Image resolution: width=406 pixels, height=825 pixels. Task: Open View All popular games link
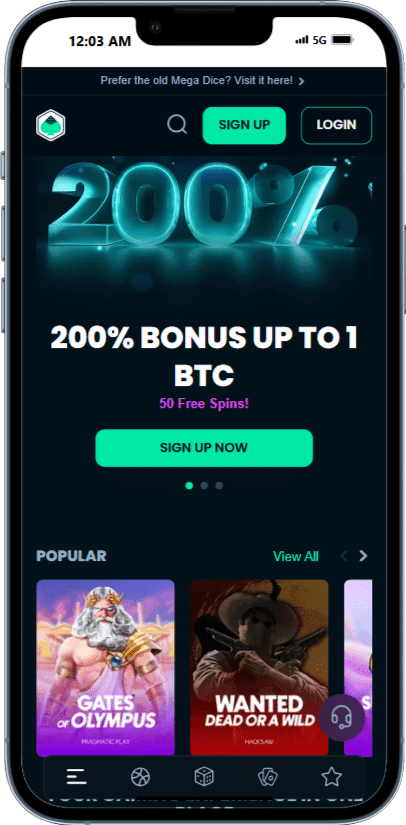(296, 557)
